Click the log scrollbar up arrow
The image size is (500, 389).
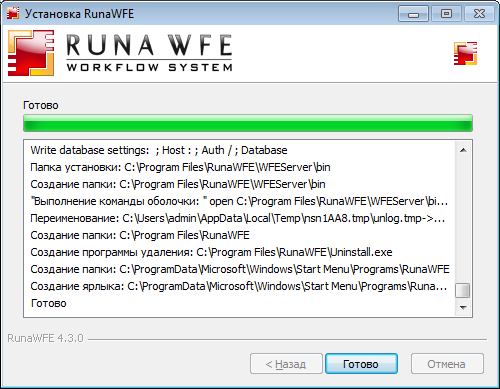463,150
